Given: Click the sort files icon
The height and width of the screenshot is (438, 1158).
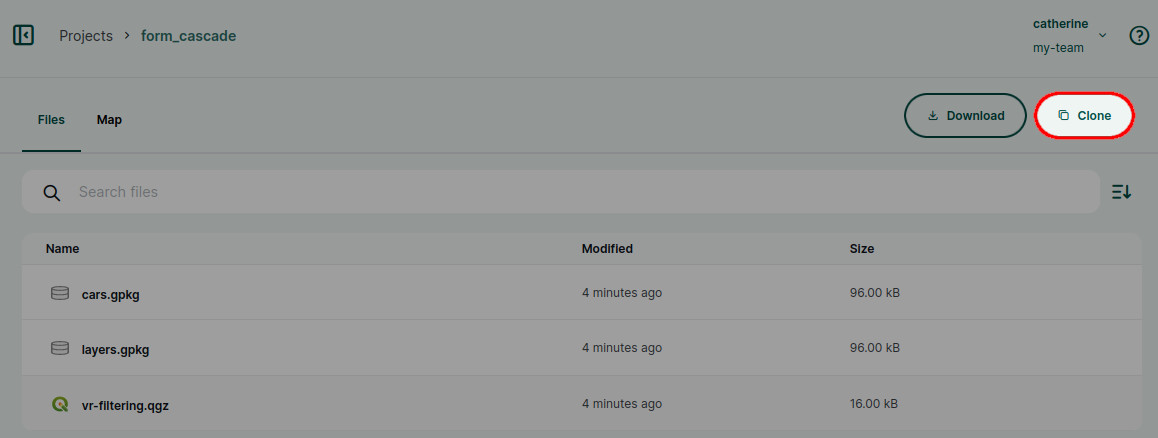Looking at the screenshot, I should tap(1121, 192).
